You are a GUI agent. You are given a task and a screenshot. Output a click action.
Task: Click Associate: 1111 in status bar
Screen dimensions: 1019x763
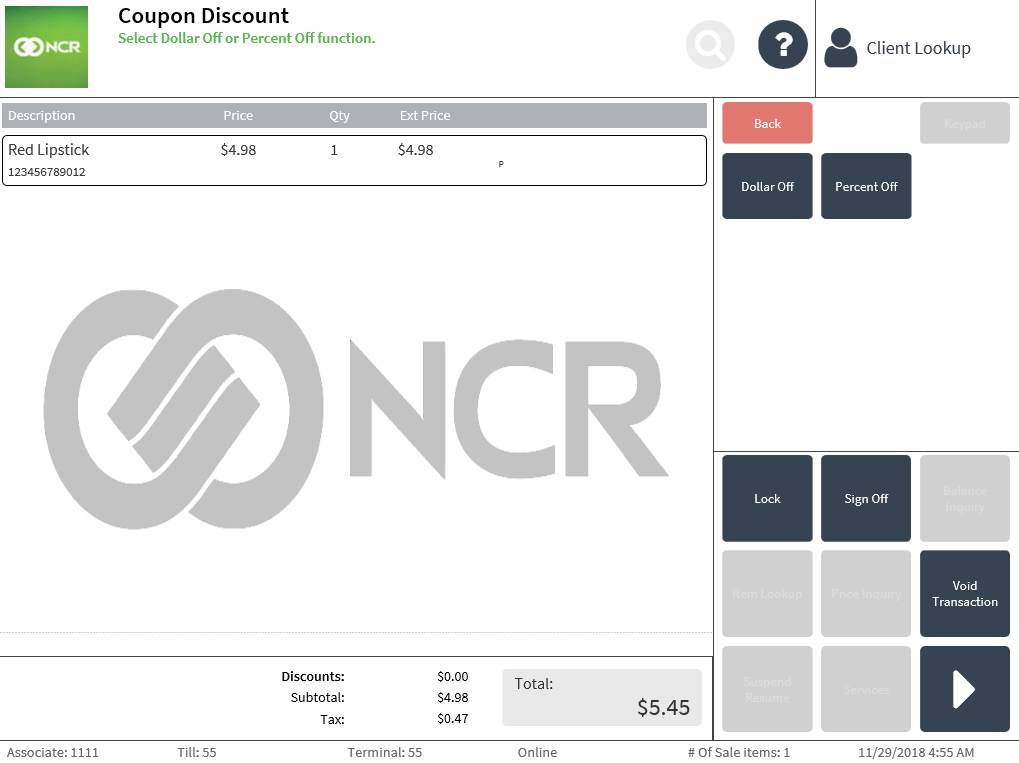(53, 752)
